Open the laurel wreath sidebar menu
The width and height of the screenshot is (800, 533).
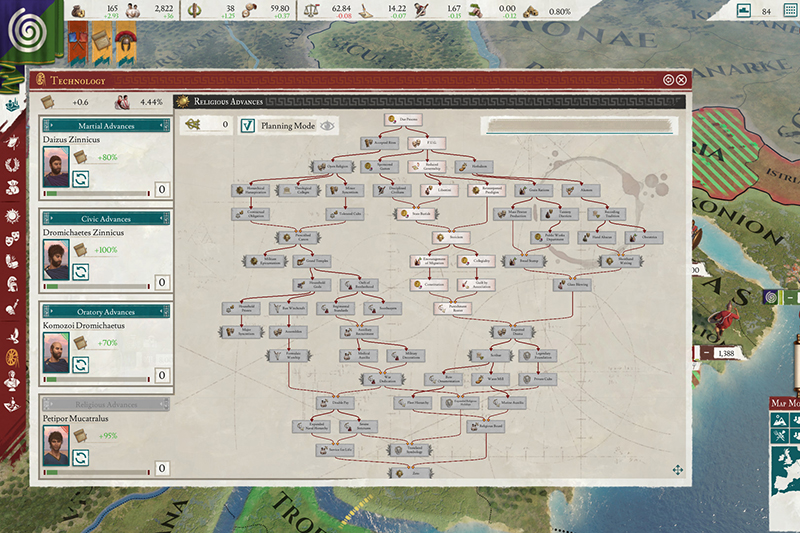coord(12,165)
